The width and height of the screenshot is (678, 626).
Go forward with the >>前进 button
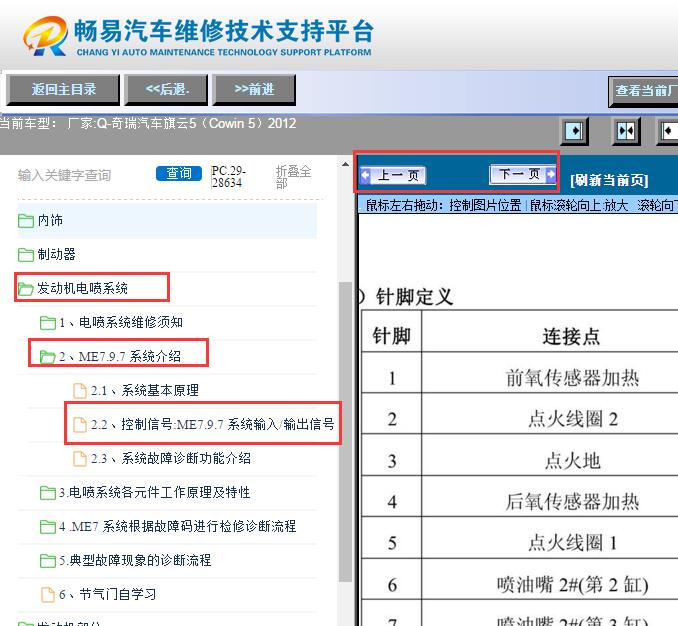[x=254, y=89]
